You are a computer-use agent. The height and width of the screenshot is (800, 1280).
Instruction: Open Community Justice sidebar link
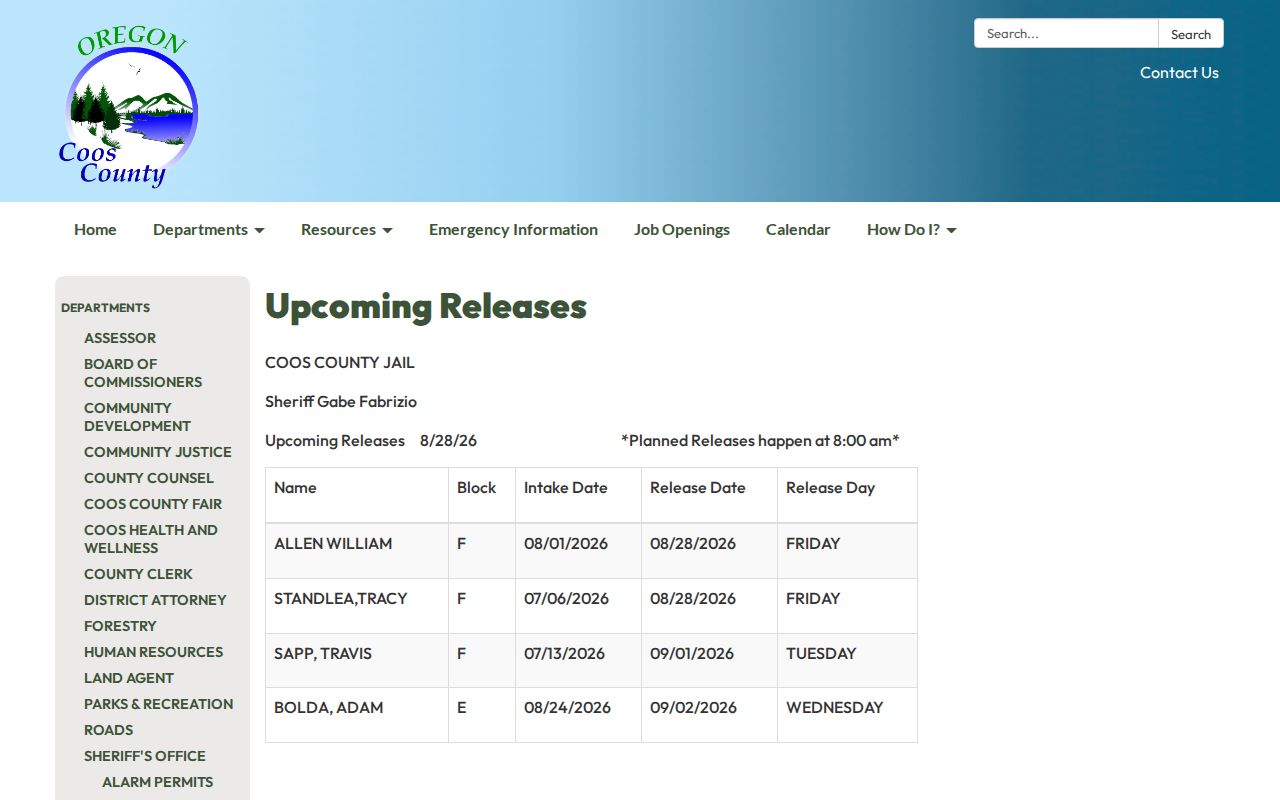point(158,452)
